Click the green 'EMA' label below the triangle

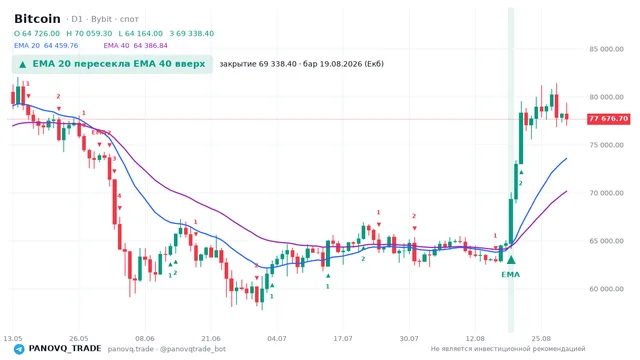[x=511, y=275]
